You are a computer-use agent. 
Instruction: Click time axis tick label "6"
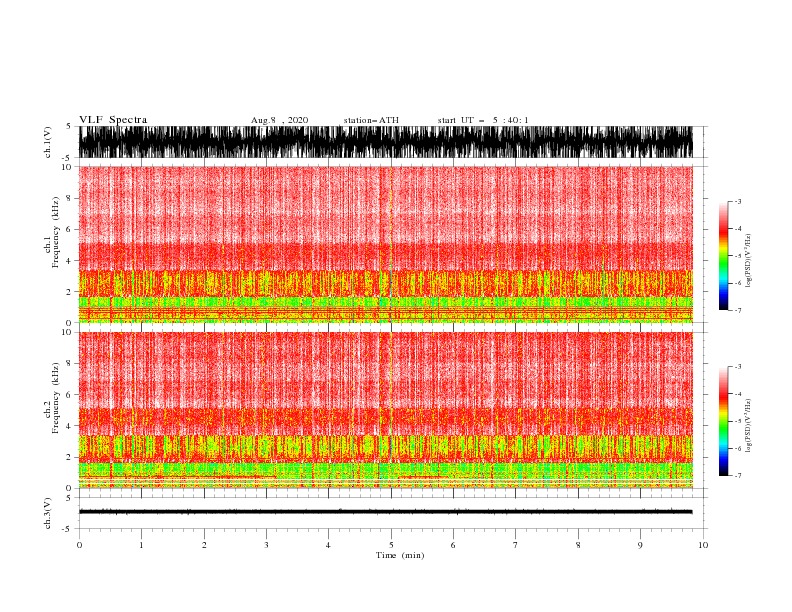coord(454,545)
